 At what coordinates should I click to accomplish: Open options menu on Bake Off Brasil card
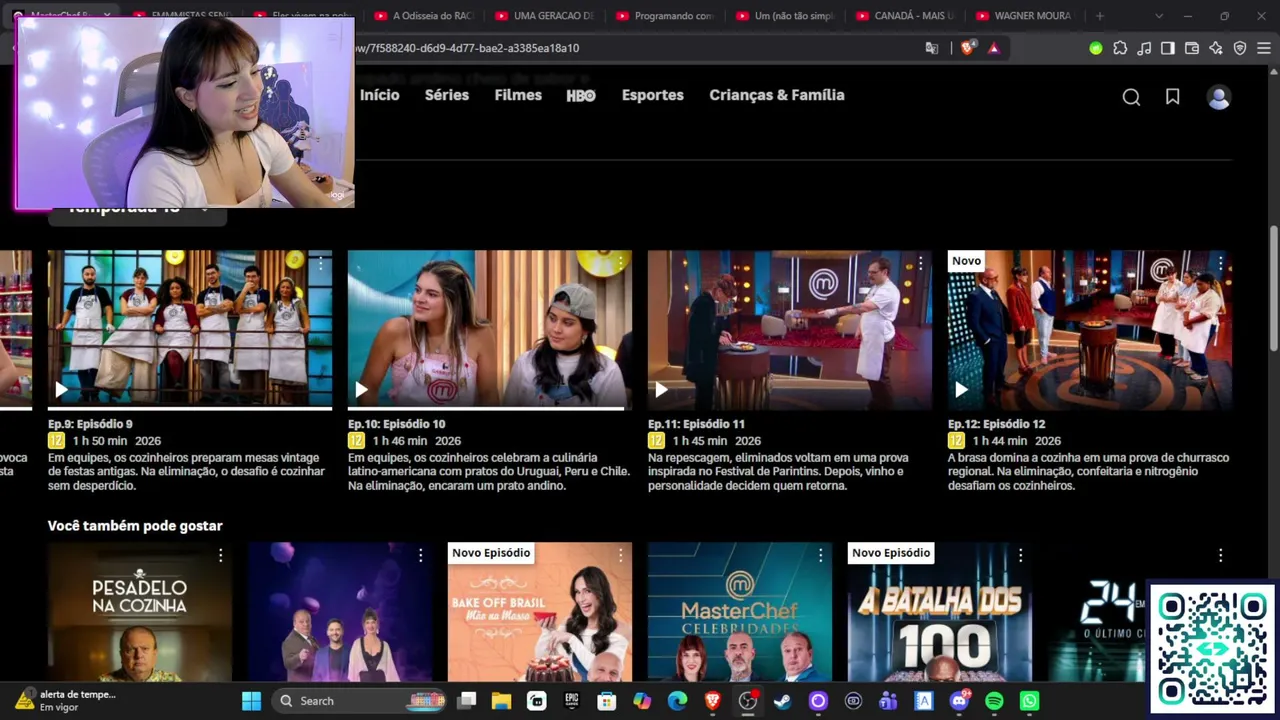pos(620,555)
